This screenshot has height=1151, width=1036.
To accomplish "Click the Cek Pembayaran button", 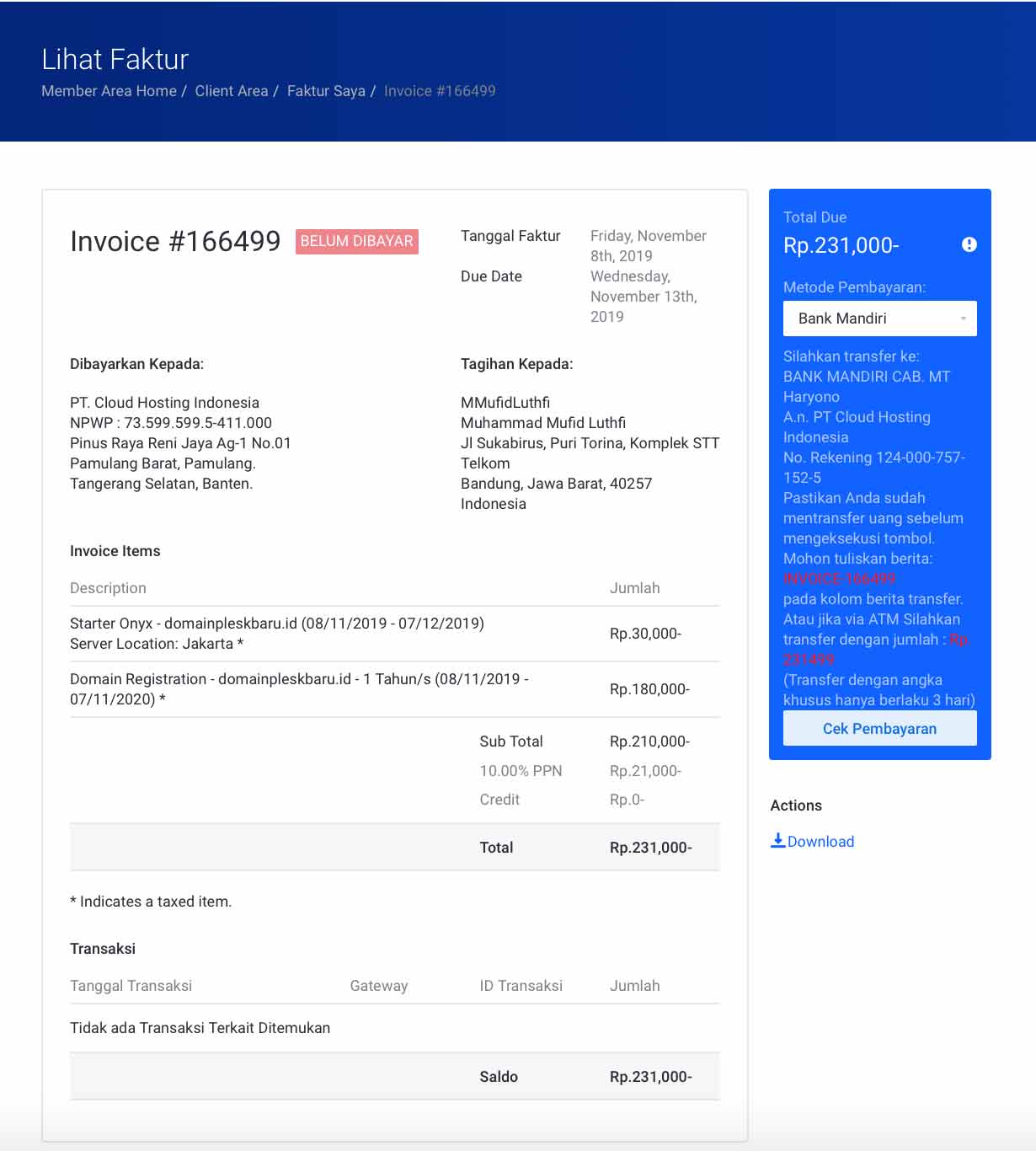I will pyautogui.click(x=879, y=728).
